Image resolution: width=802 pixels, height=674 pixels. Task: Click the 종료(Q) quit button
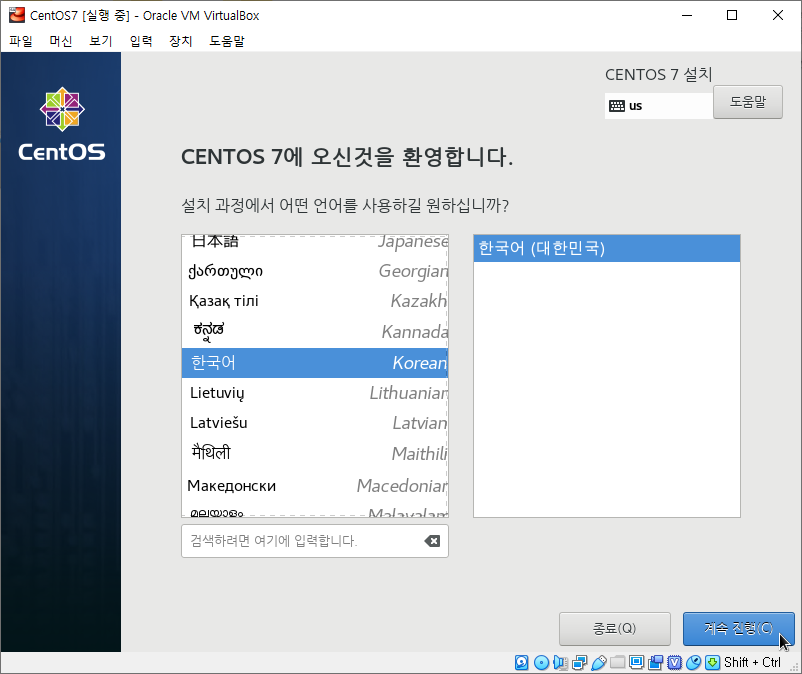614,628
